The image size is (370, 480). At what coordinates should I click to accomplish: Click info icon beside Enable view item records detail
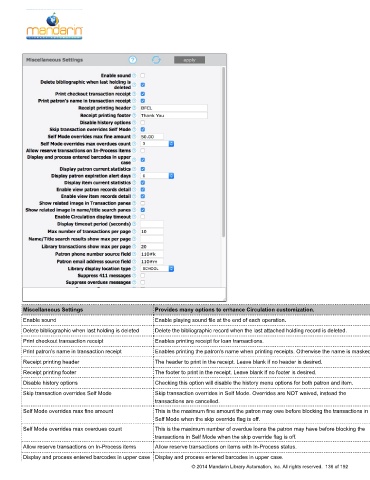click(134, 196)
